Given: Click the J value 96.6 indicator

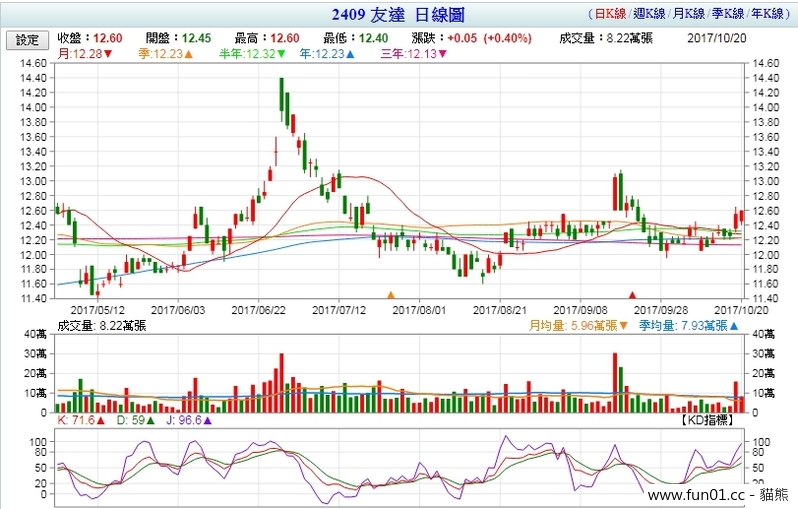Looking at the screenshot, I should point(186,421).
